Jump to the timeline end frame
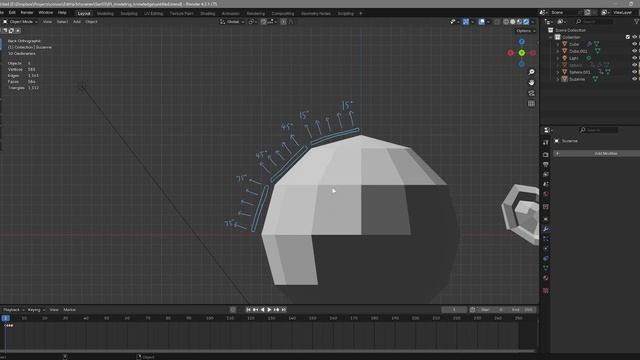Screen dimensions: 640x360 point(284,310)
